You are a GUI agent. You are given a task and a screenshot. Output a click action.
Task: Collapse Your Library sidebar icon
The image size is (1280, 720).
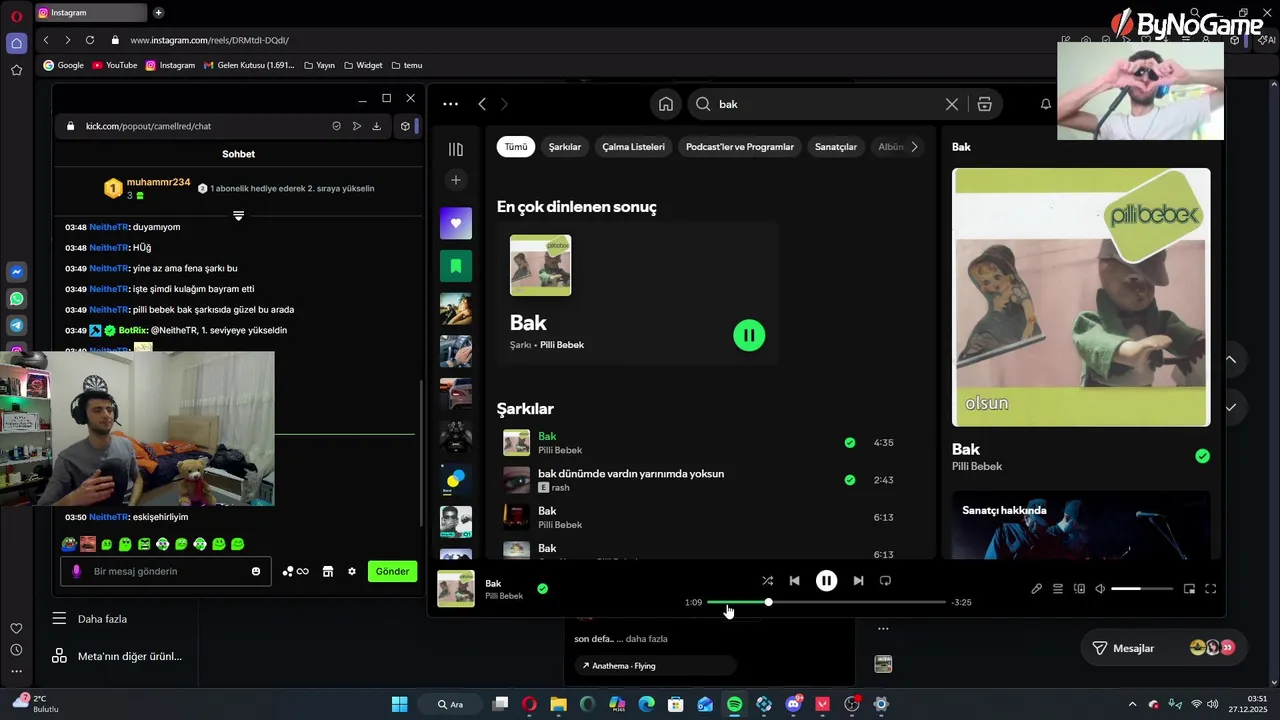point(456,149)
